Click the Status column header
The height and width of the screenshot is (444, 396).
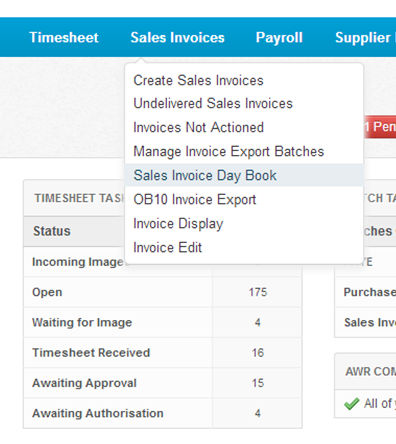click(52, 231)
